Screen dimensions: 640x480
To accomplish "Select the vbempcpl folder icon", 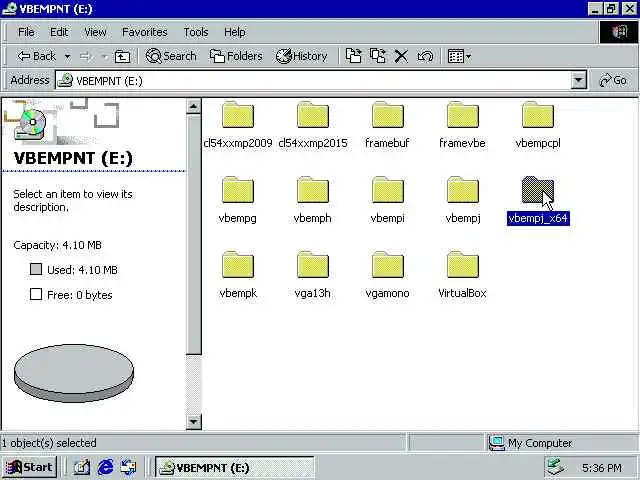I will pyautogui.click(x=538, y=115).
